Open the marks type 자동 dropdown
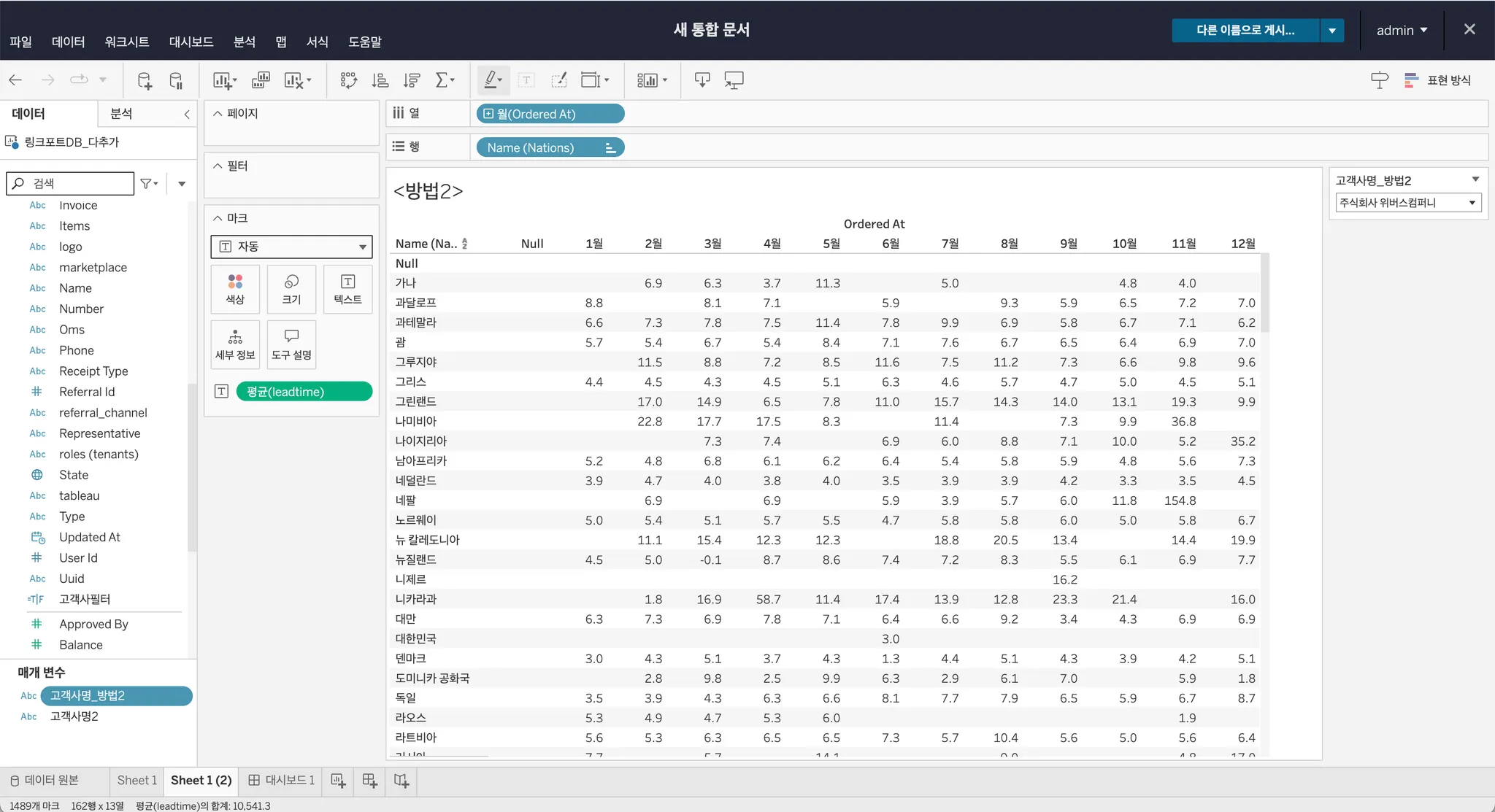Screen dimensions: 1495x812 point(291,247)
